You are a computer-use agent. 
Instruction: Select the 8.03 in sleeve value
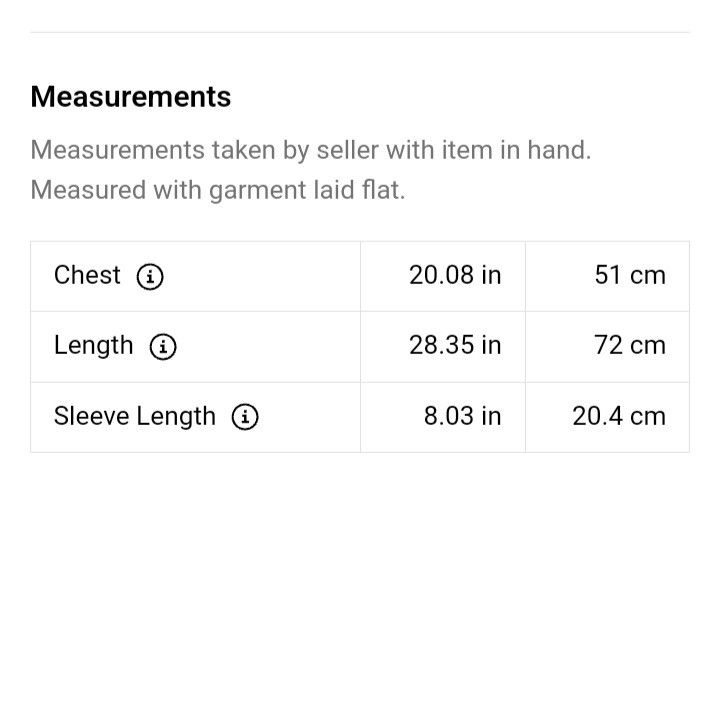462,416
